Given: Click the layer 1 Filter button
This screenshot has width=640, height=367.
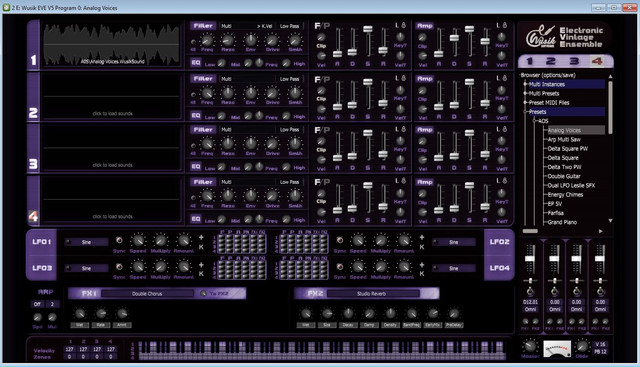Looking at the screenshot, I should coord(203,26).
